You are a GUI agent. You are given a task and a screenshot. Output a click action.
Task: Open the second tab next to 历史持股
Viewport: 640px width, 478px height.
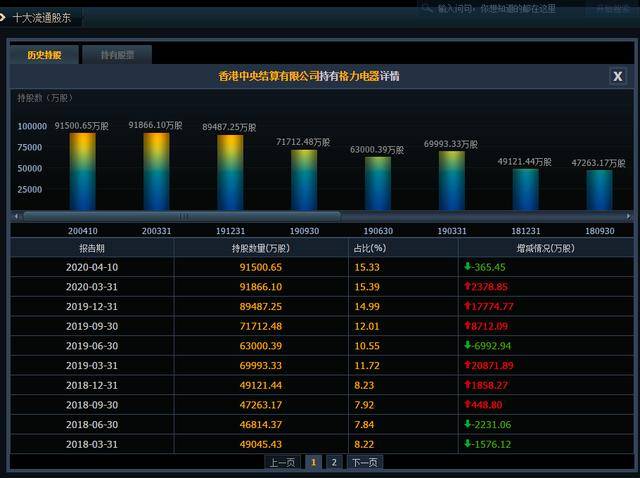click(x=117, y=55)
